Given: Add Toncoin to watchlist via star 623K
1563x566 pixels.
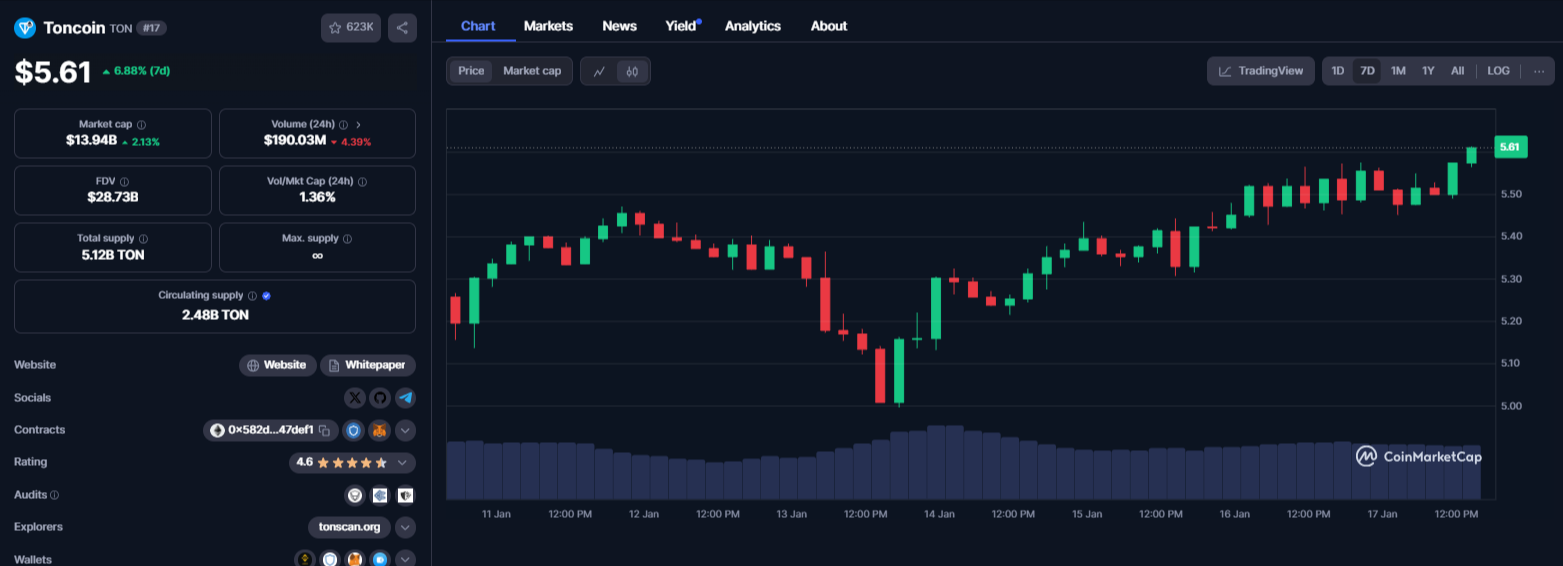Looking at the screenshot, I should pos(351,28).
